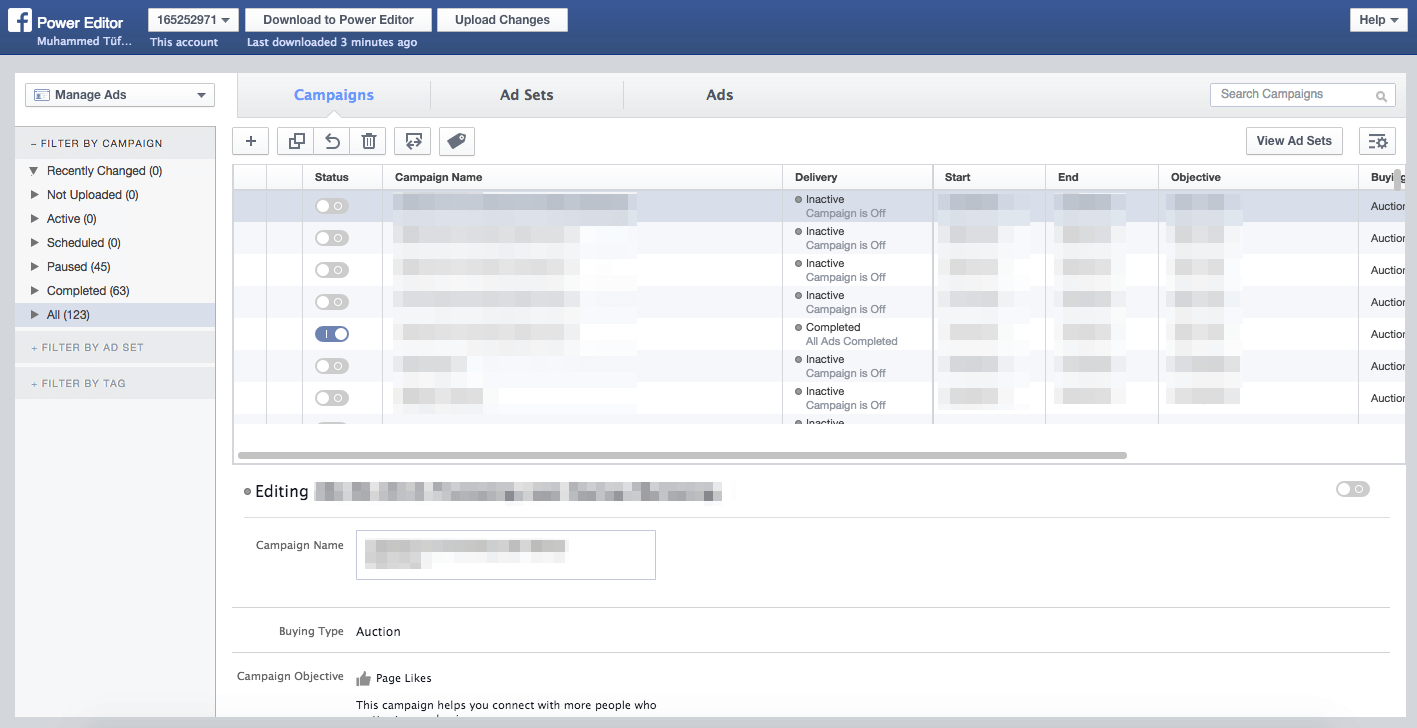Viewport: 1417px width, 728px height.
Task: Switch to the Ads tab
Action: pyautogui.click(x=720, y=95)
